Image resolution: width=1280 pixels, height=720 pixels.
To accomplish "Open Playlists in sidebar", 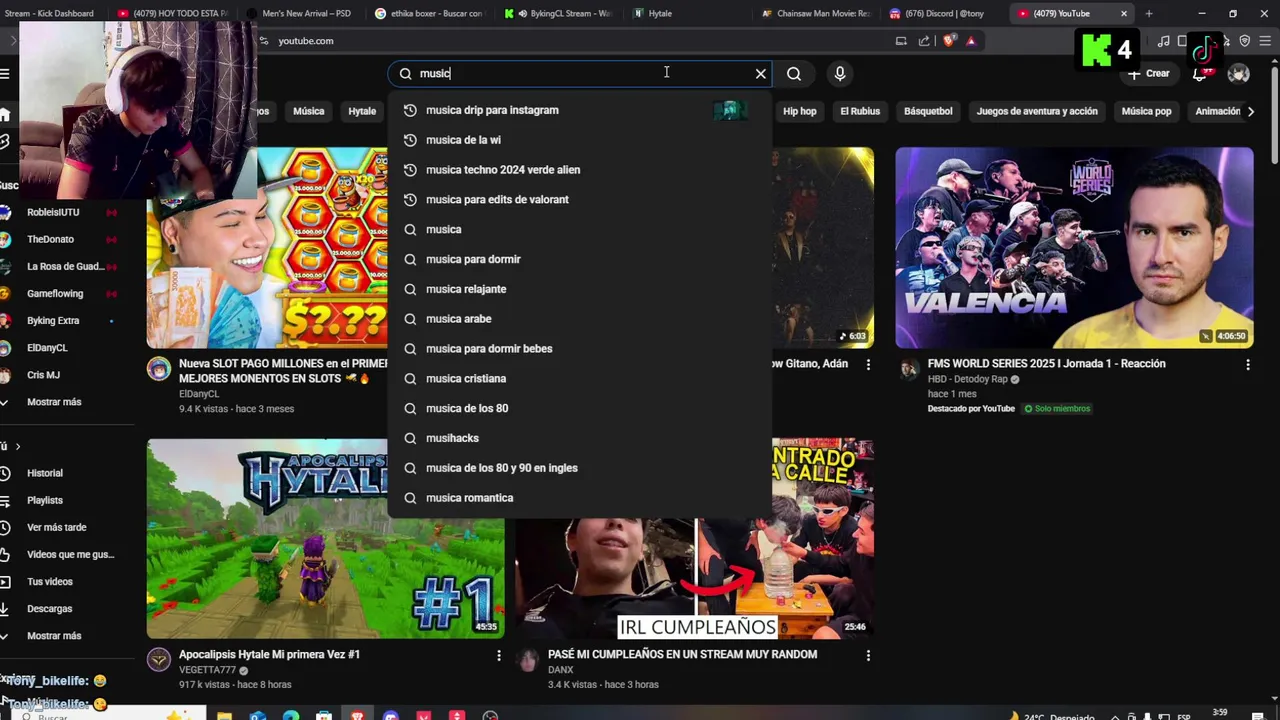I will click(45, 500).
